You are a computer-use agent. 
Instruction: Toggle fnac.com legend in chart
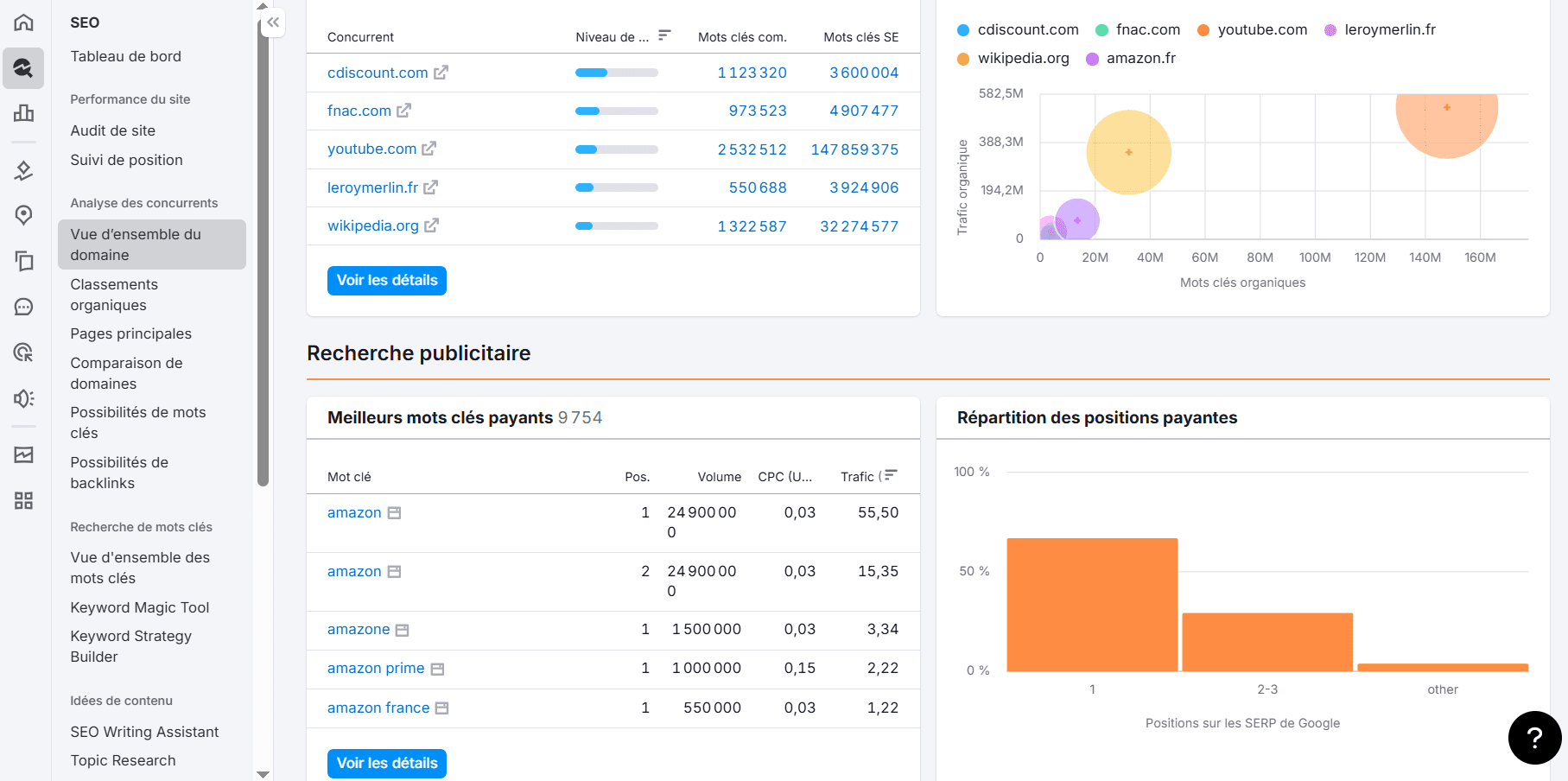[x=1138, y=29]
